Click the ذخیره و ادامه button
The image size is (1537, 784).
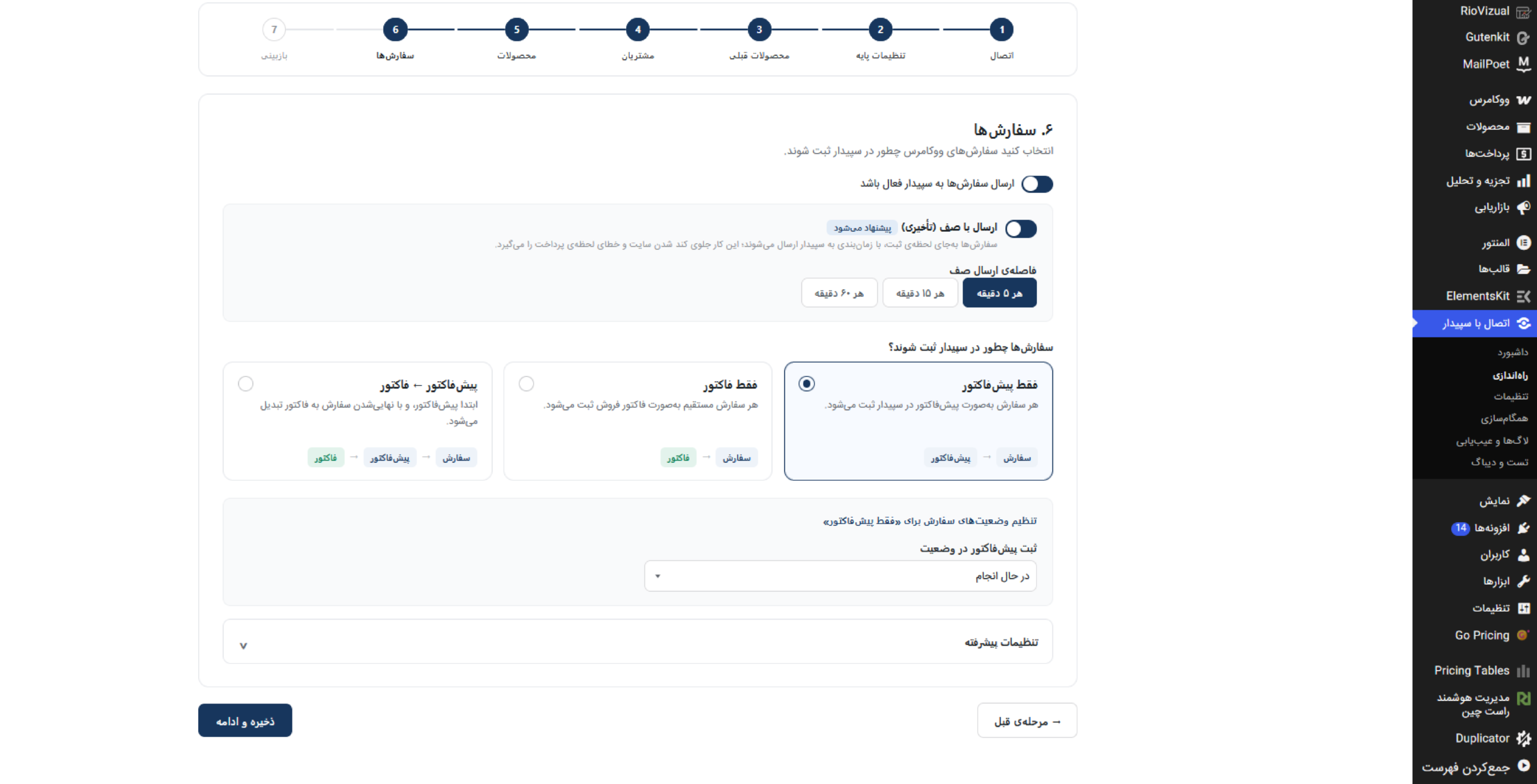tap(245, 720)
